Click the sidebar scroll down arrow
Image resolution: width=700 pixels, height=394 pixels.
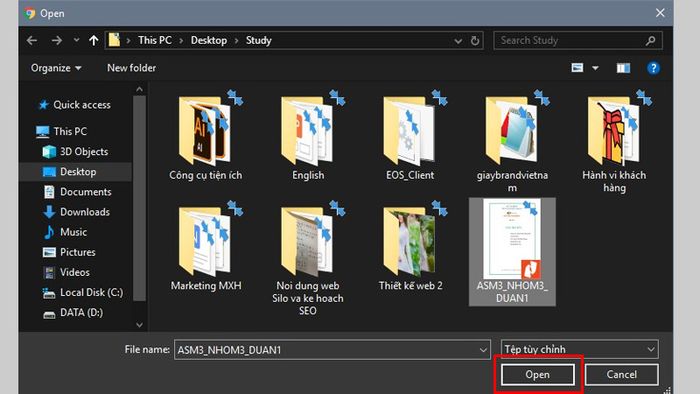click(x=139, y=325)
